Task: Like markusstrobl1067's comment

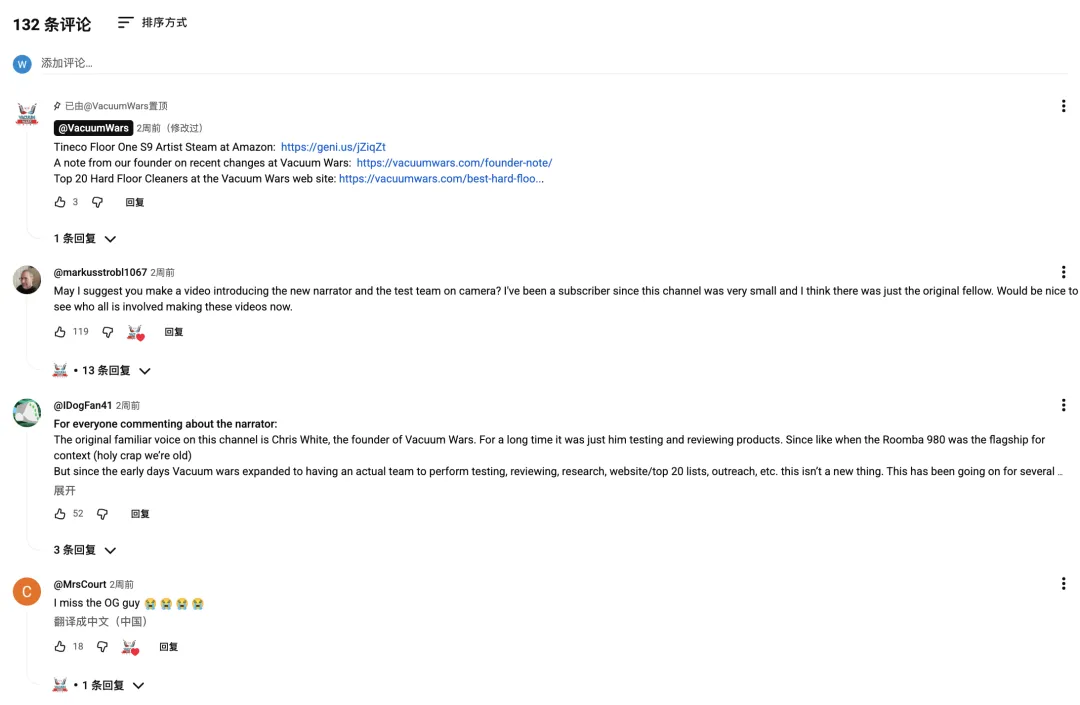Action: click(x=60, y=332)
